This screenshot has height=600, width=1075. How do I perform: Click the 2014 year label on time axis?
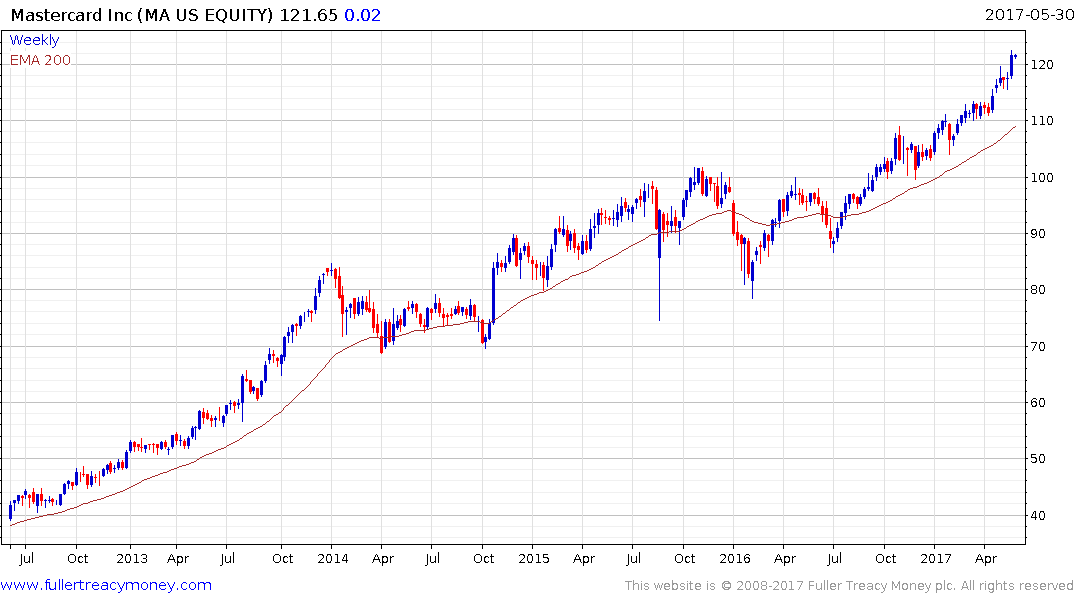pyautogui.click(x=333, y=559)
